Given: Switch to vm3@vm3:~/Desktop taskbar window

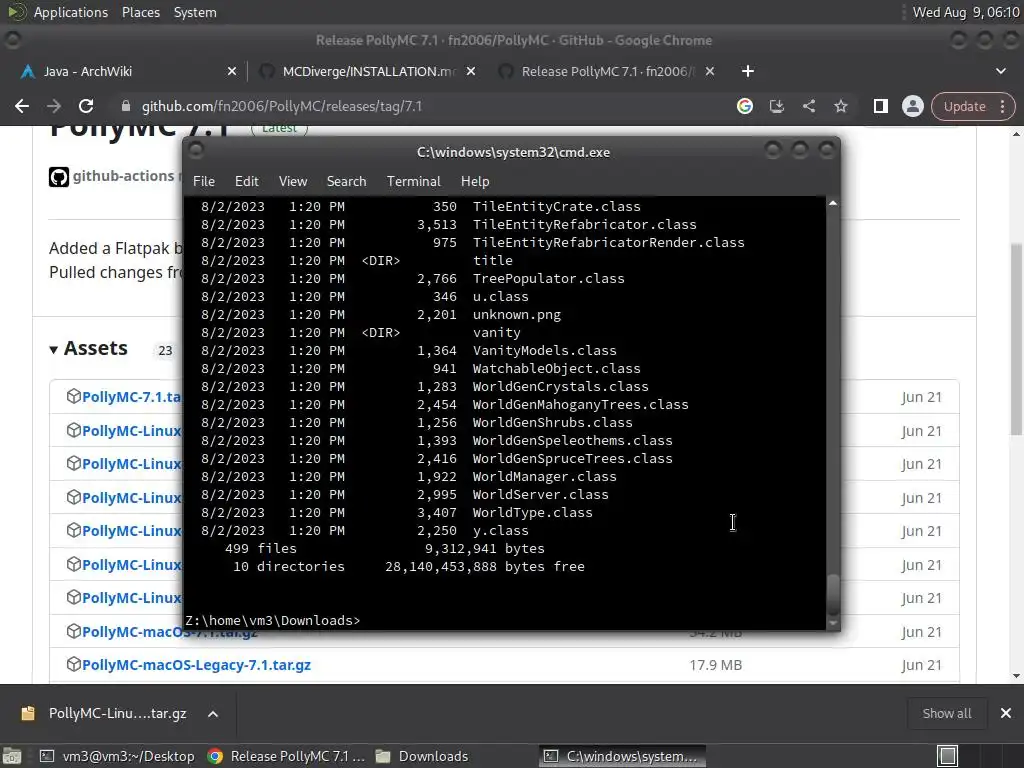Looking at the screenshot, I should (118, 756).
